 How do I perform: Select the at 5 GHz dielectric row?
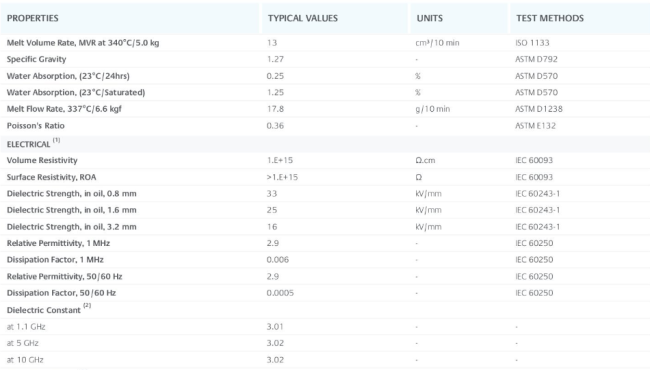pos(325,343)
